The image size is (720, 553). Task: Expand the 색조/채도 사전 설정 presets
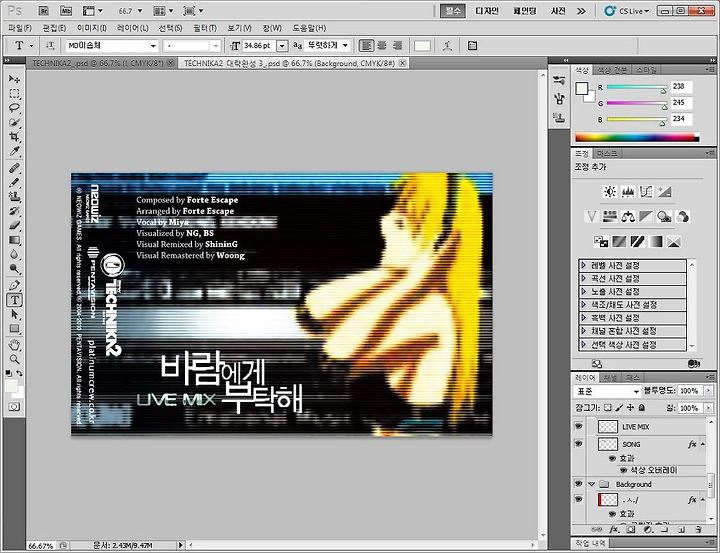[584, 305]
